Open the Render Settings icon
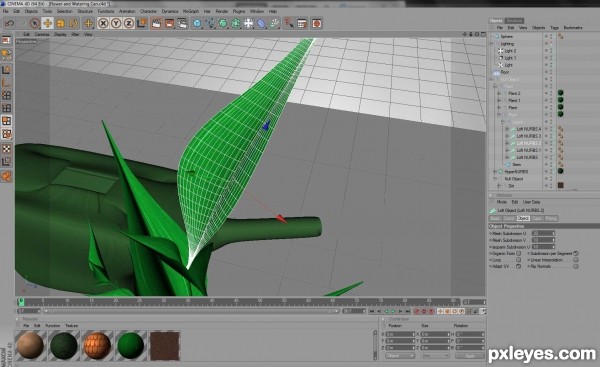 (182, 23)
